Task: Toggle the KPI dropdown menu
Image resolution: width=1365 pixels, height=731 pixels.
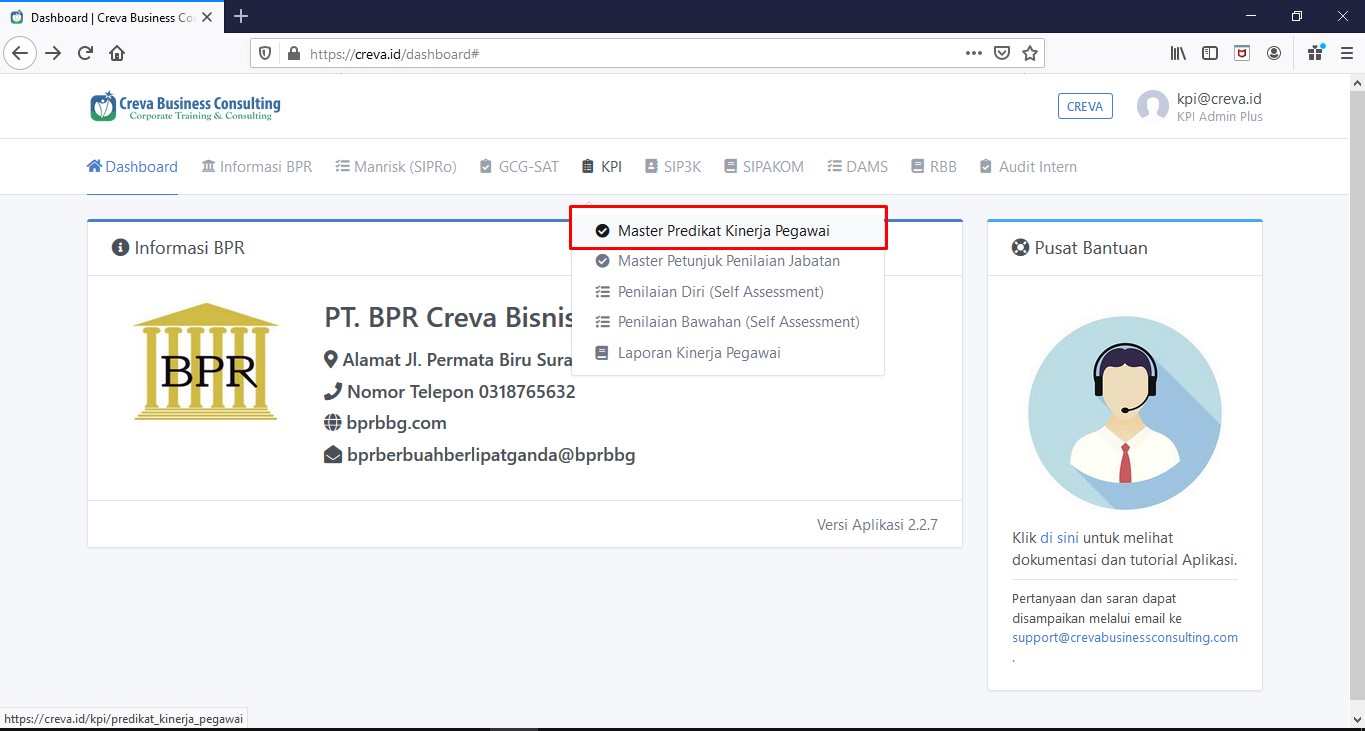Action: (x=602, y=167)
